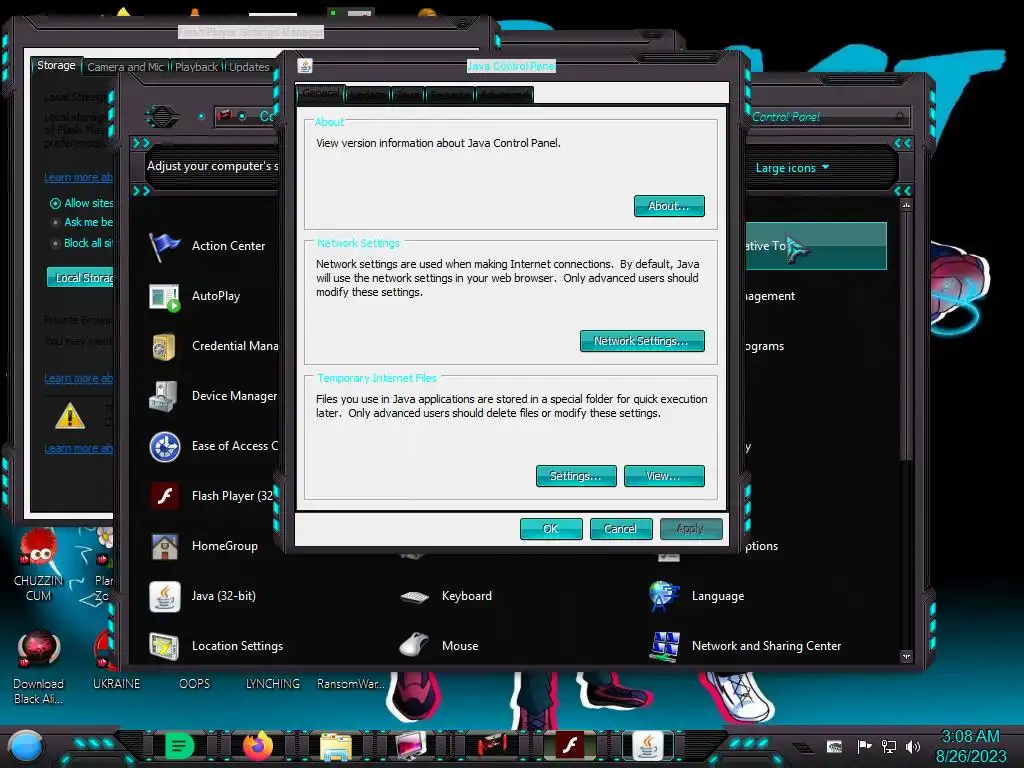Switch to Playback tab in Flash Player settings
The image size is (1024, 768).
pyautogui.click(x=196, y=67)
